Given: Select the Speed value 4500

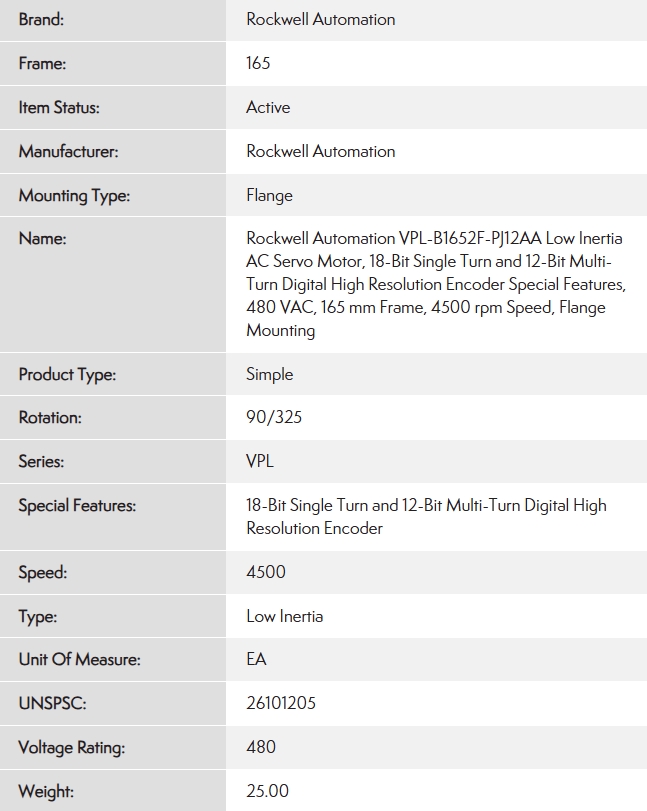Looking at the screenshot, I should [x=266, y=572].
